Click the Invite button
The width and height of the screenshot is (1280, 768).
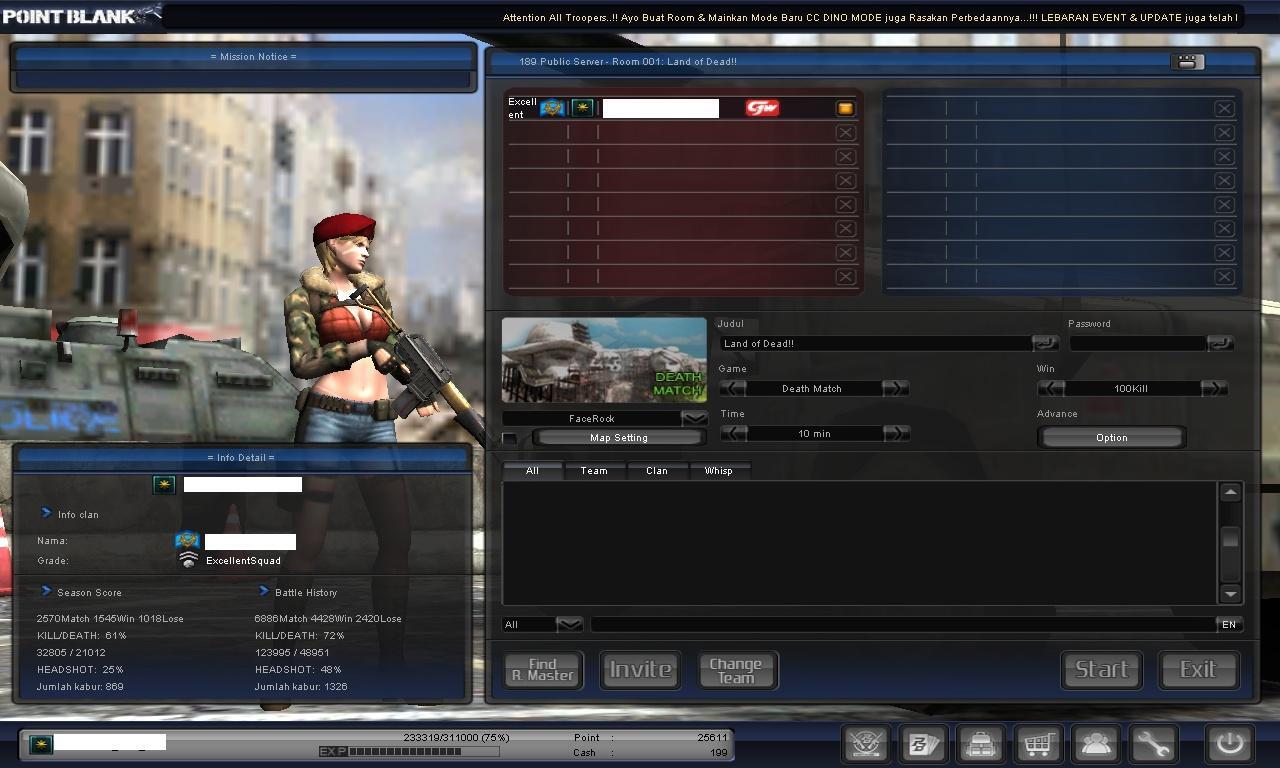[640, 669]
